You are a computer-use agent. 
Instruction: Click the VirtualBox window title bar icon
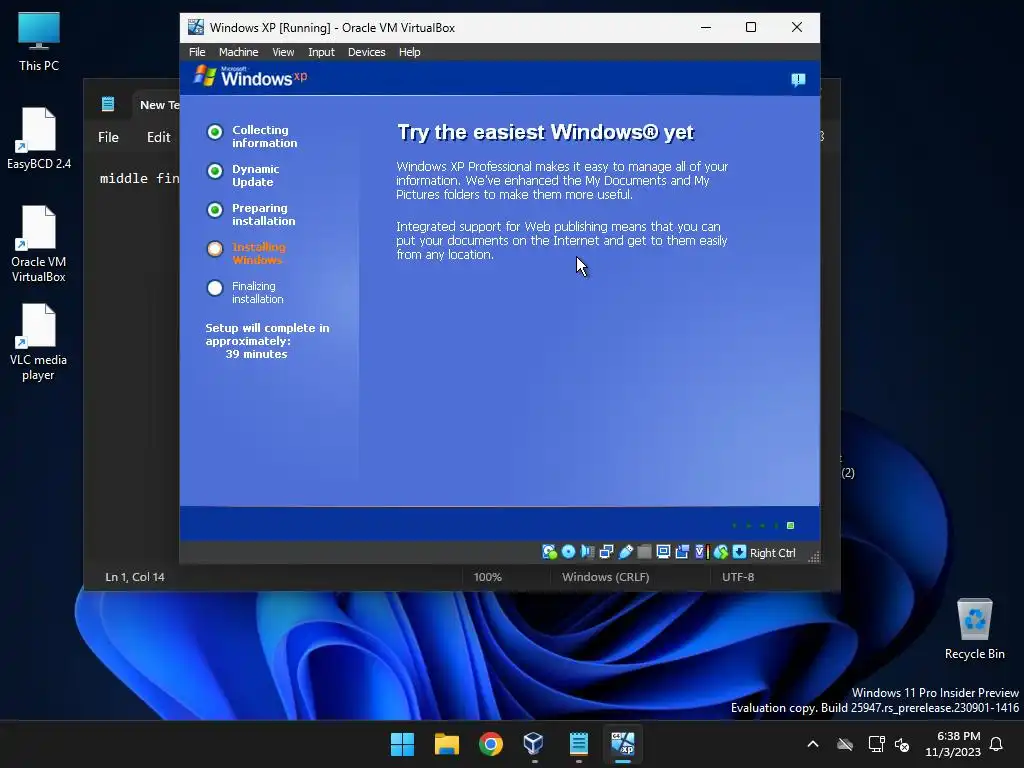click(x=195, y=27)
